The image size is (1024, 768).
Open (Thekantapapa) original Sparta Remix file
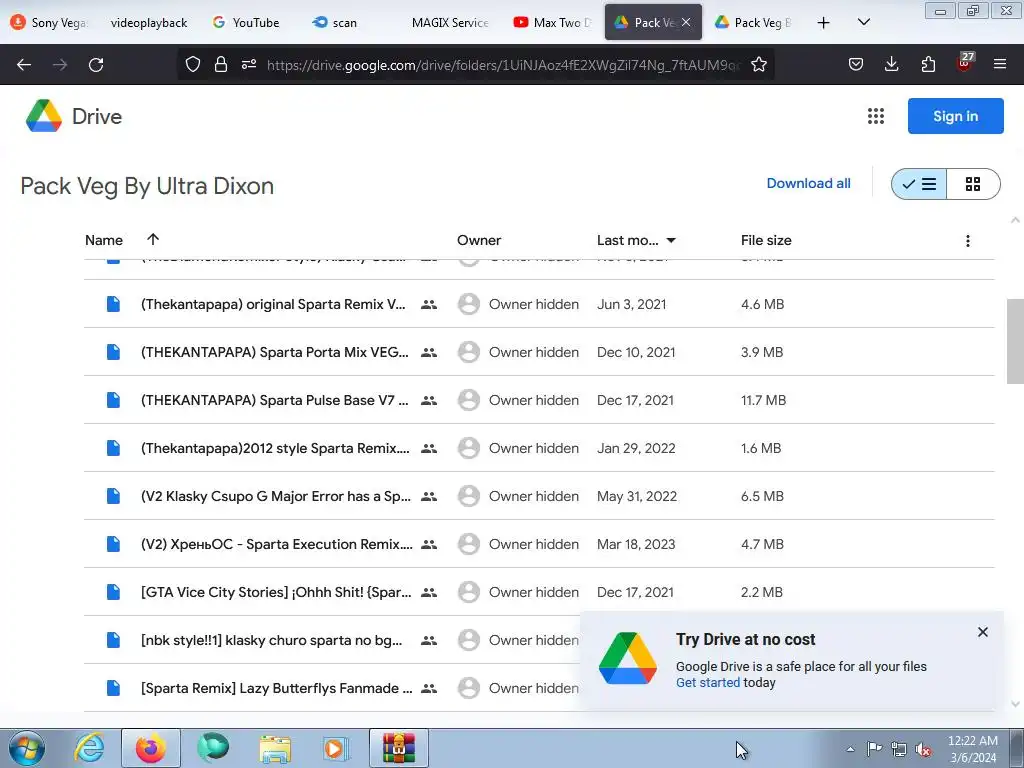pyautogui.click(x=273, y=304)
